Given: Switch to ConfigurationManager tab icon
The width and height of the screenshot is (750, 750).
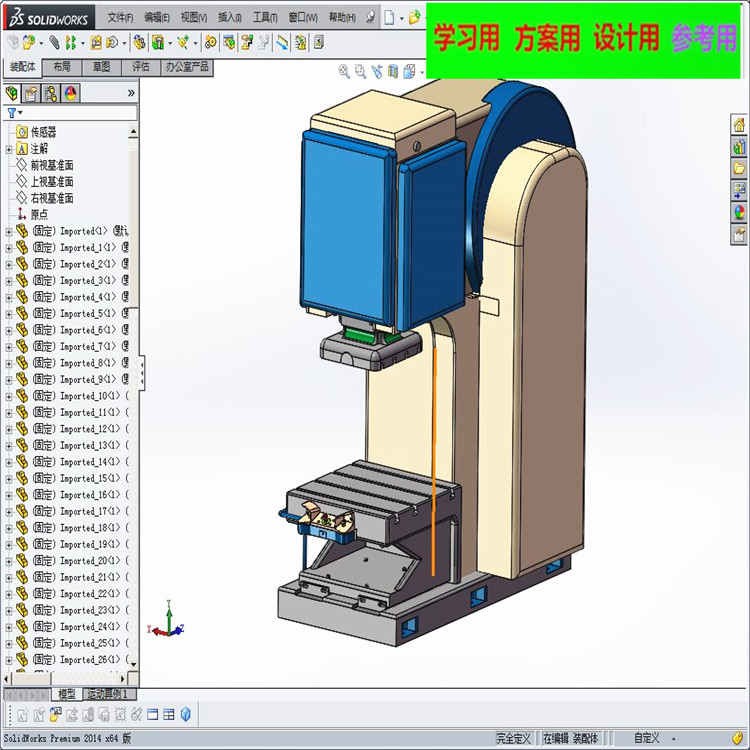Looking at the screenshot, I should (51, 93).
